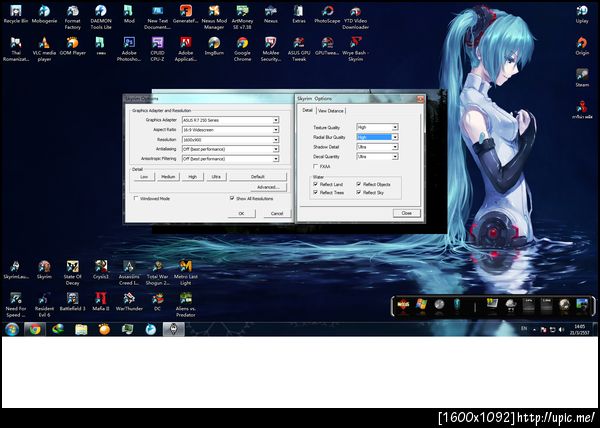The width and height of the screenshot is (600, 428).
Task: Click Close in the advanced options dialog
Action: [x=406, y=213]
